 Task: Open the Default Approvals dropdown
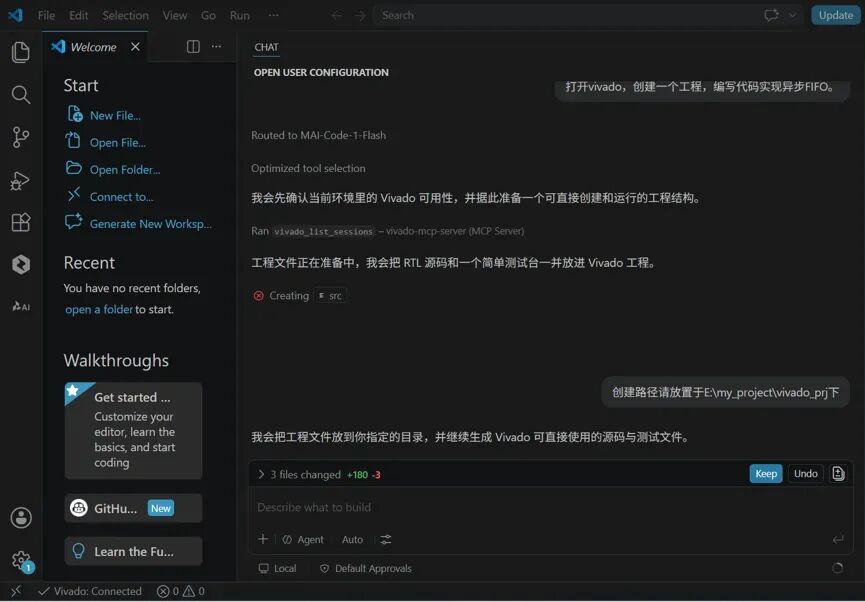coord(366,568)
